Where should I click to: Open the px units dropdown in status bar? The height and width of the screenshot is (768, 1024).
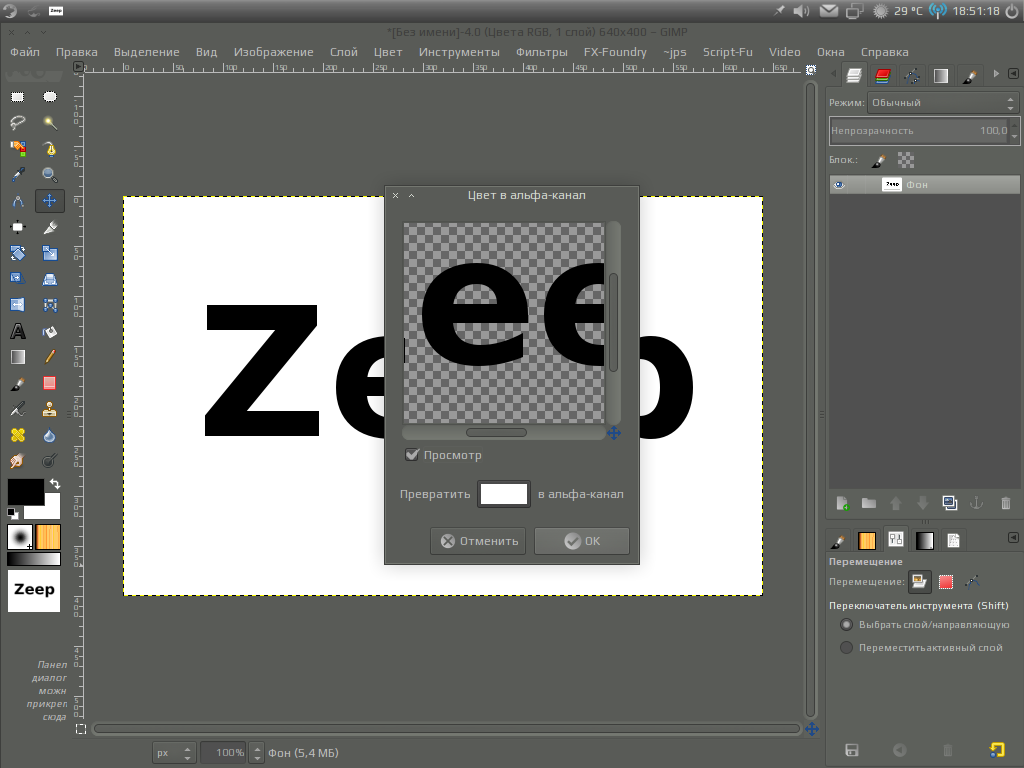(x=173, y=753)
